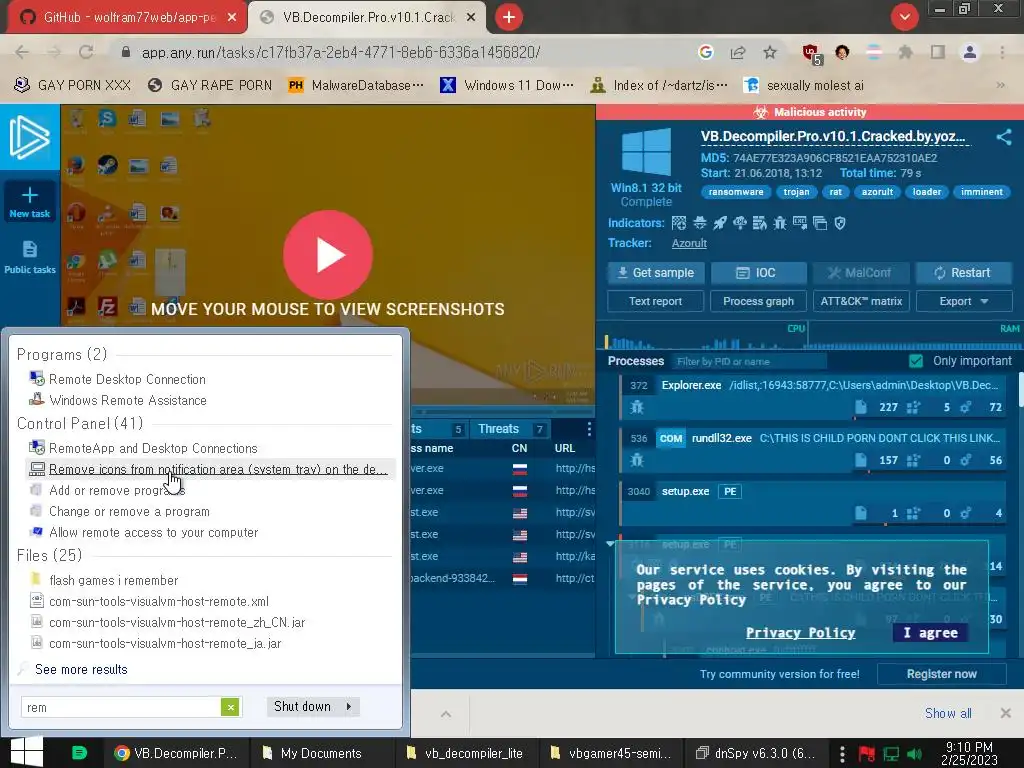Open dnSpy v6.3.0 from the taskbar
Viewport: 1024px width, 768px height.
(x=754, y=753)
